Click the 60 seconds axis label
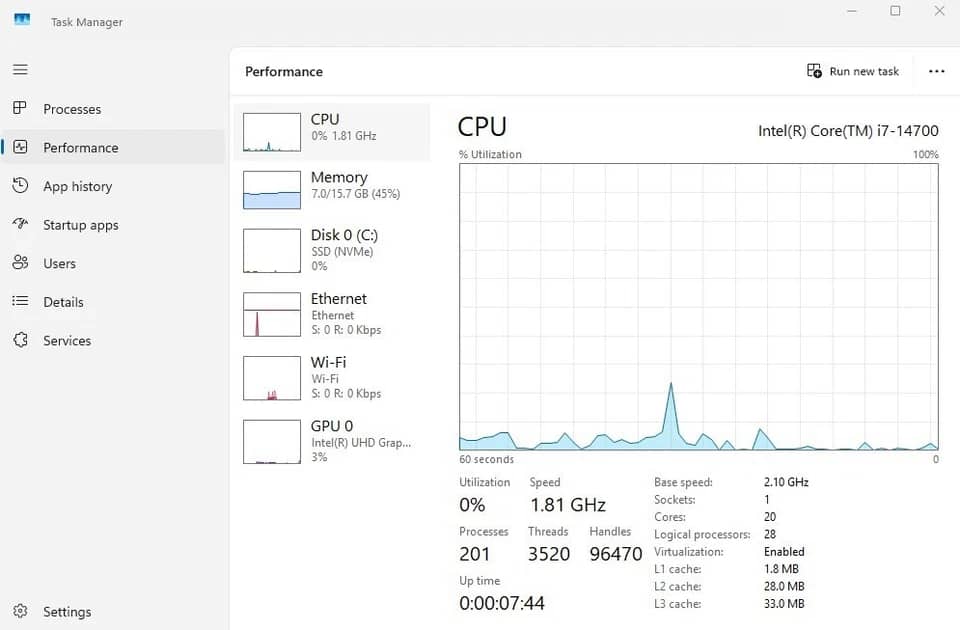Viewport: 960px width, 630px height. (x=487, y=459)
